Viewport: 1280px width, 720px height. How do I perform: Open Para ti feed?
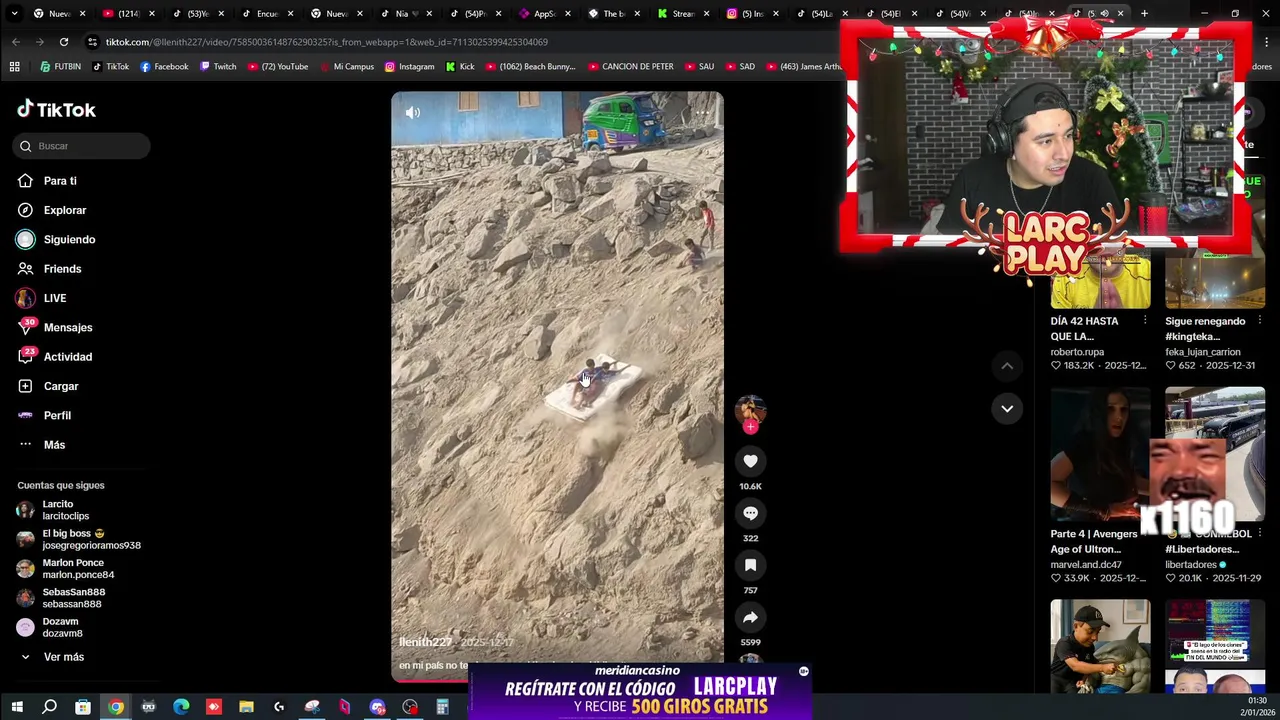pyautogui.click(x=60, y=181)
